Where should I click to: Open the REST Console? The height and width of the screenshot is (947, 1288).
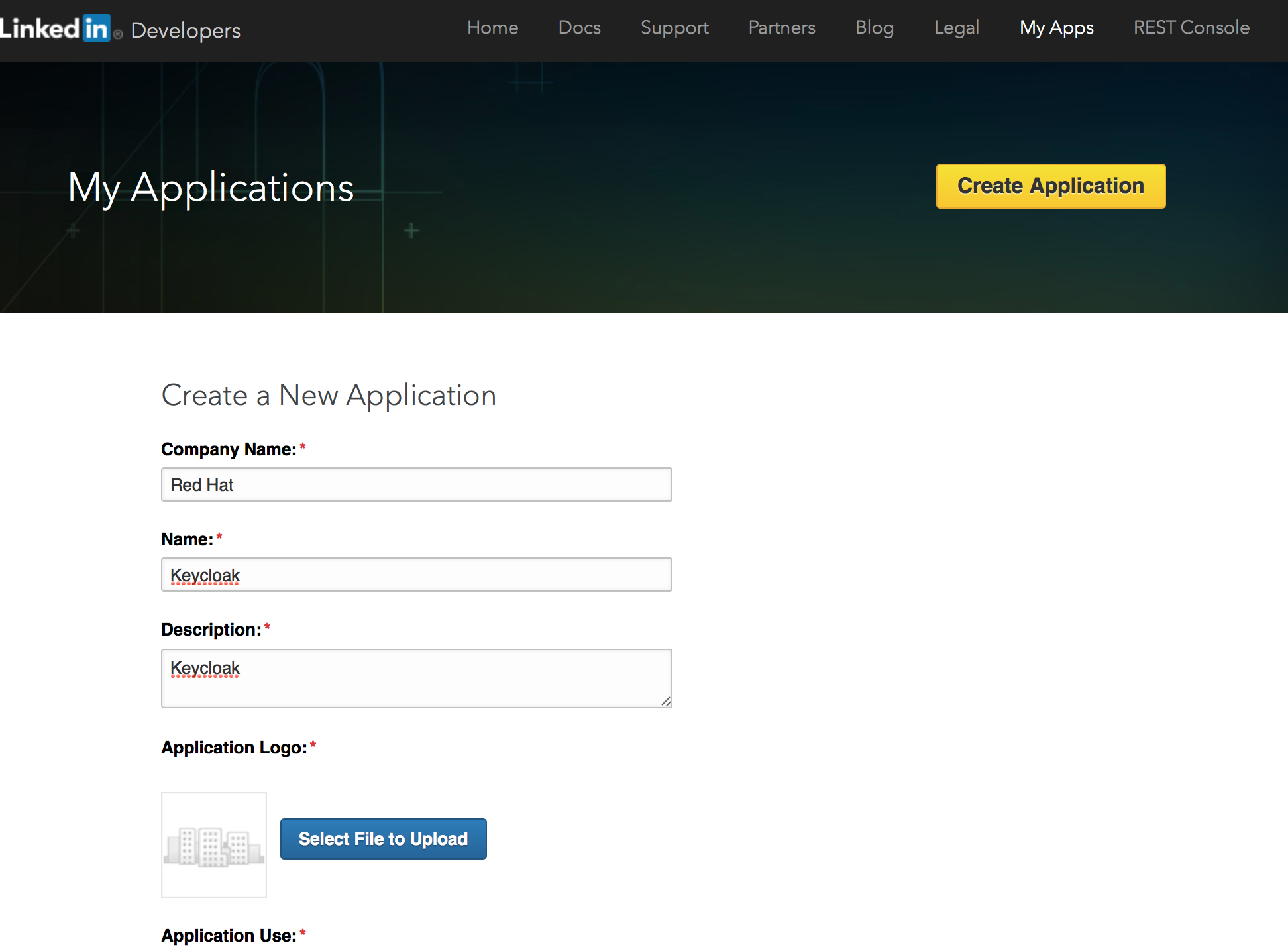pyautogui.click(x=1191, y=28)
